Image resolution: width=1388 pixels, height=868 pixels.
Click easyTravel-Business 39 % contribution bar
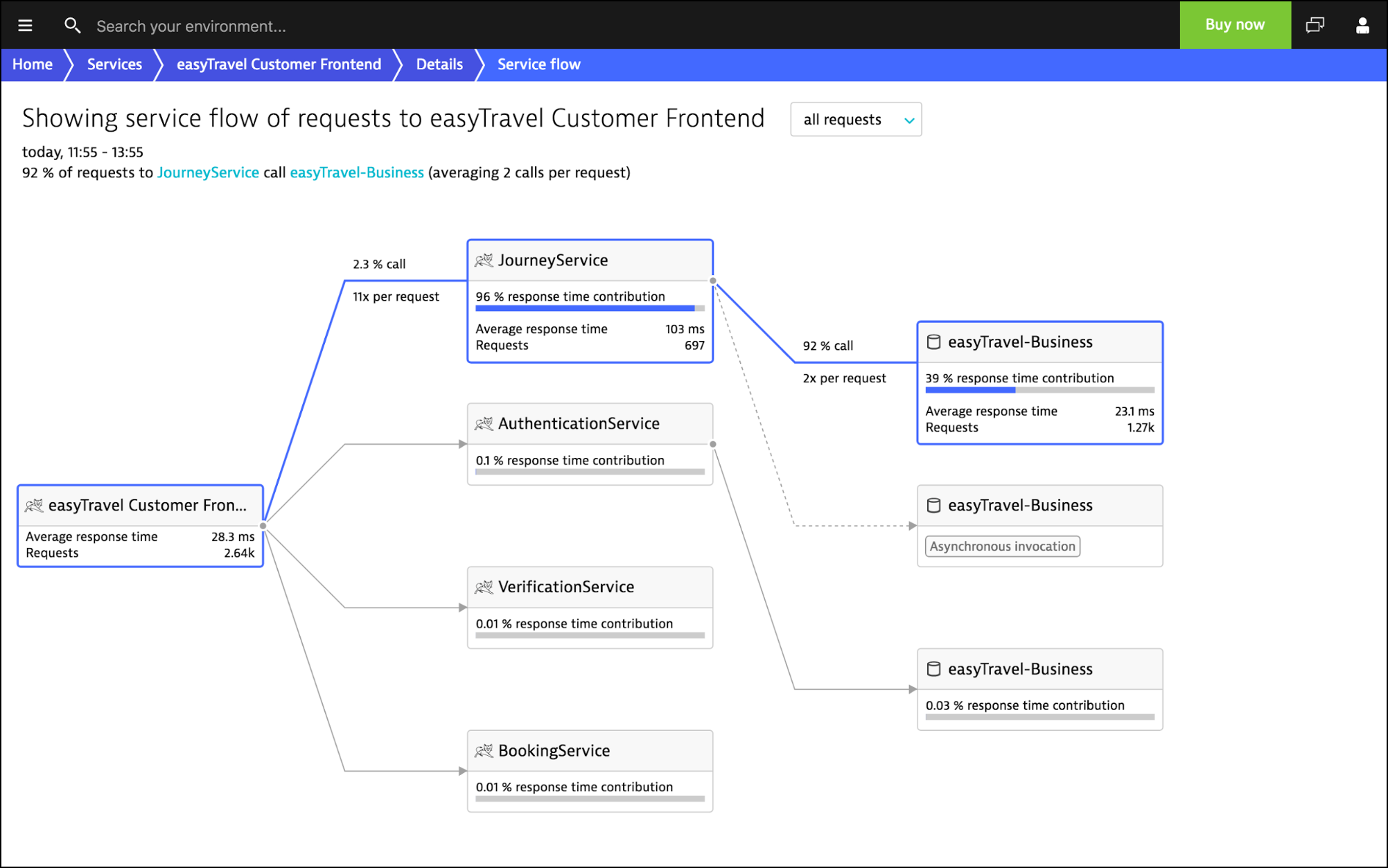click(1039, 390)
